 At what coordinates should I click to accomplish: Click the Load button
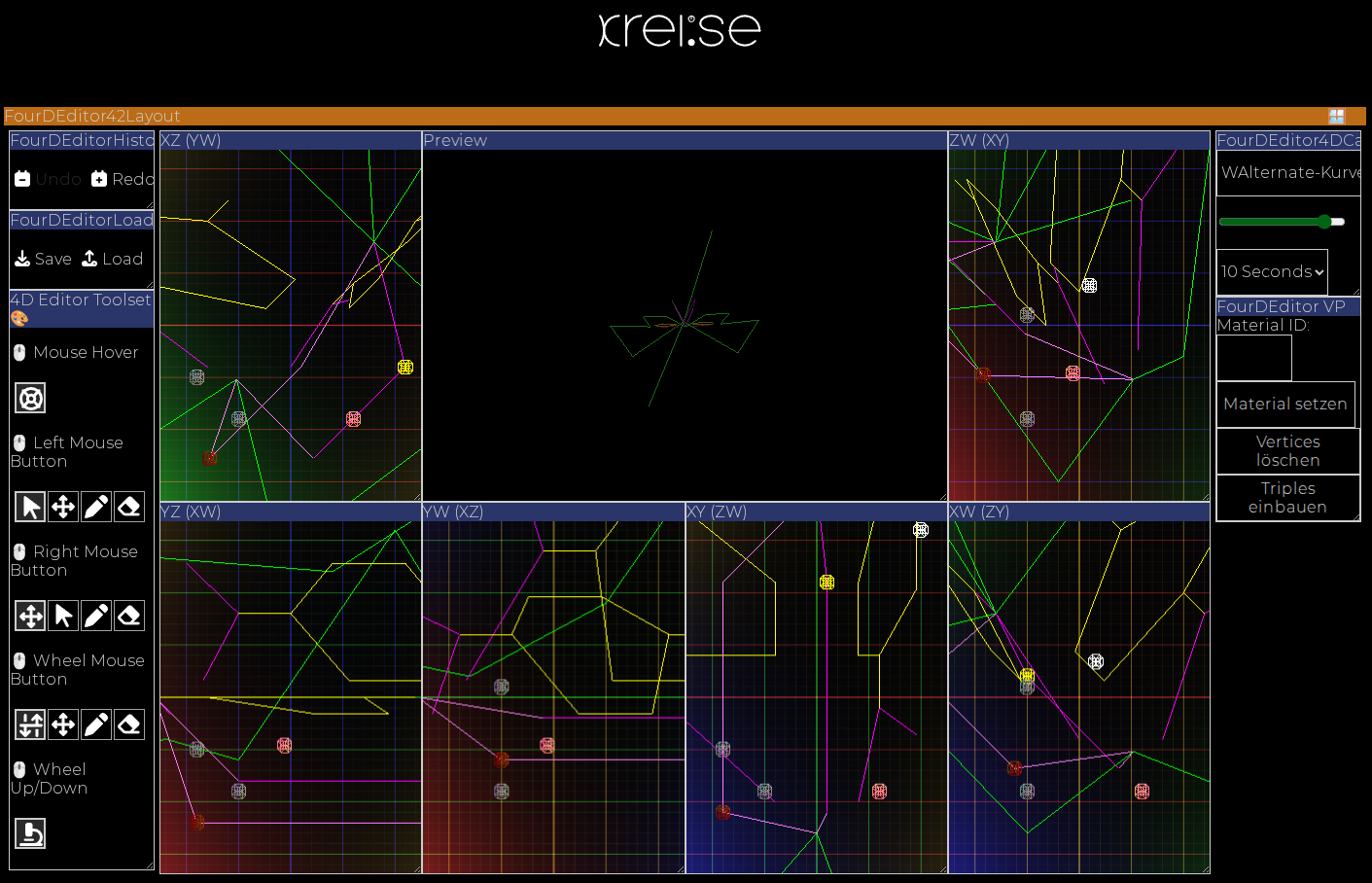point(112,259)
